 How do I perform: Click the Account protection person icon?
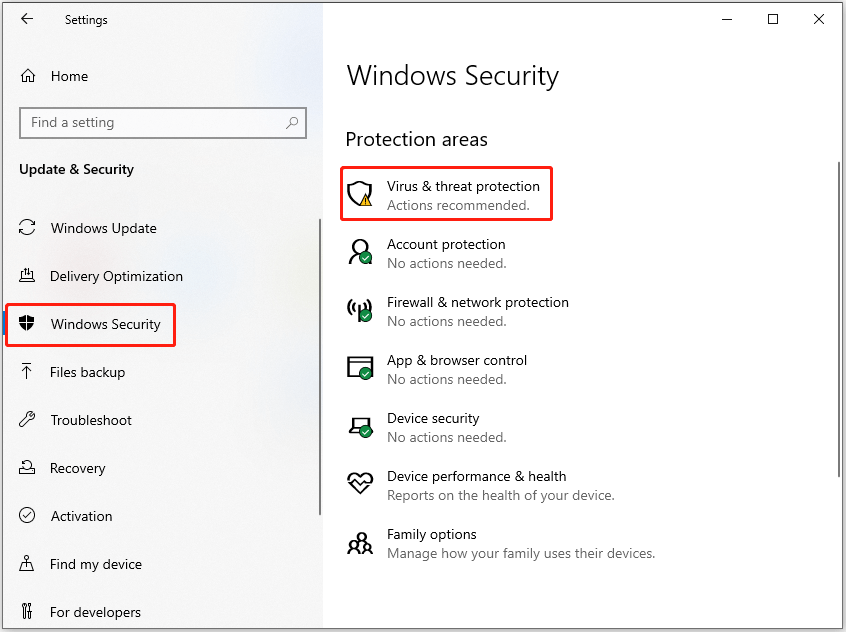(359, 252)
